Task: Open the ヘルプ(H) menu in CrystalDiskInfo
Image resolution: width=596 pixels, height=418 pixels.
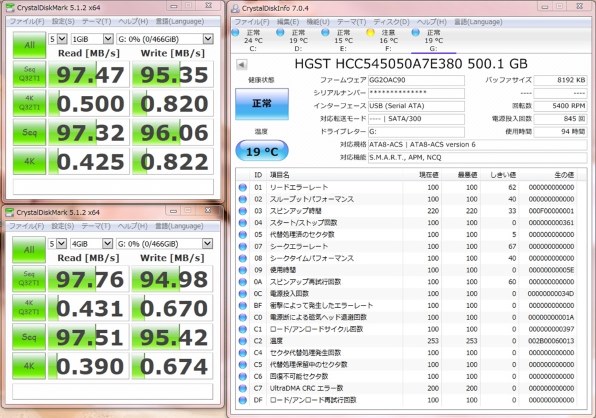Action: tap(431, 22)
